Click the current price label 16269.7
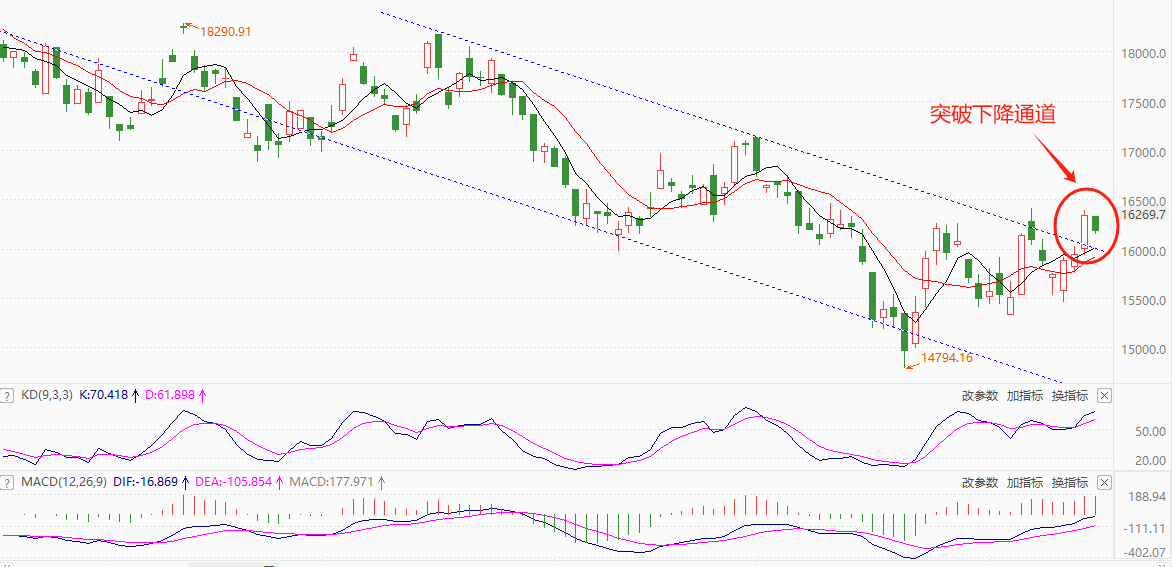Image resolution: width=1172 pixels, height=567 pixels. pos(1139,215)
